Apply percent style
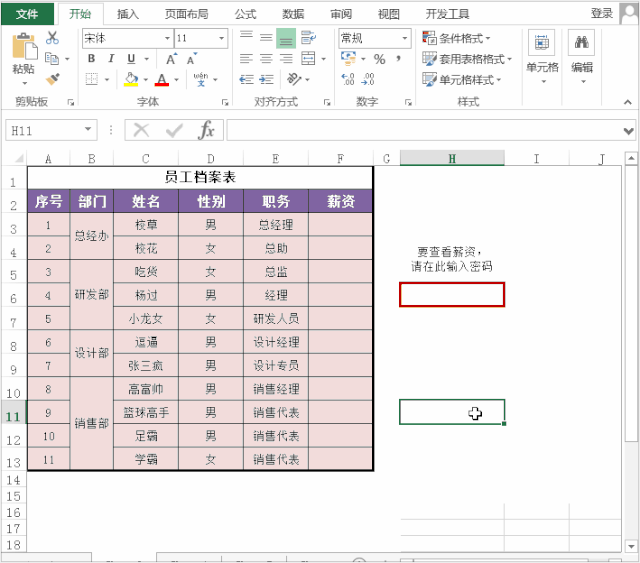This screenshot has width=640, height=563. tap(380, 59)
